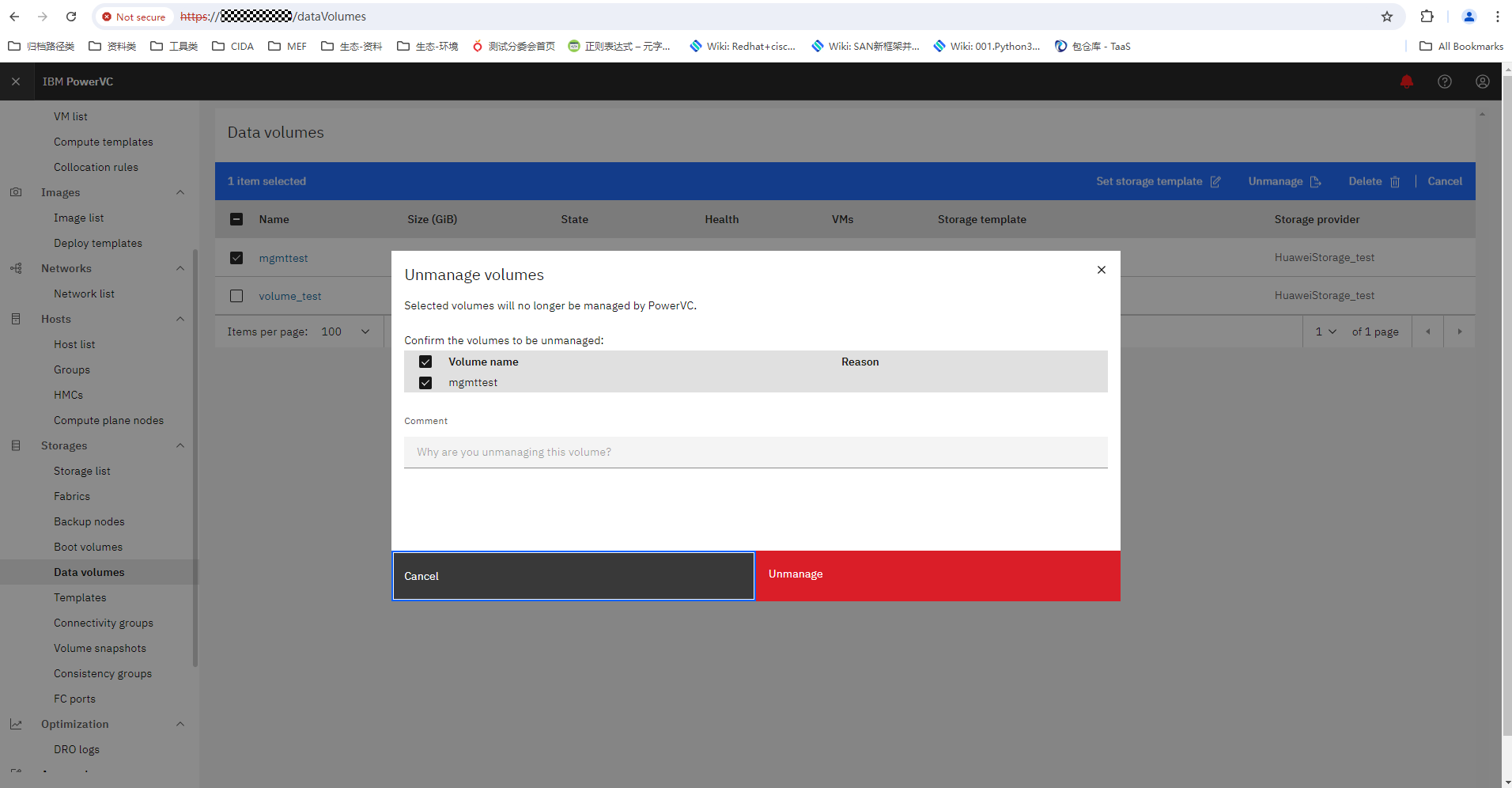
Task: Open the volume_test volume link
Action: 290,296
